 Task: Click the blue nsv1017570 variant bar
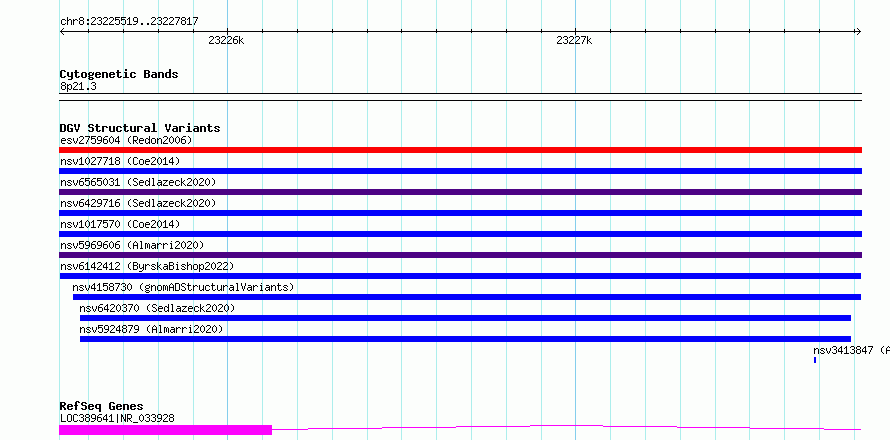tap(460, 234)
